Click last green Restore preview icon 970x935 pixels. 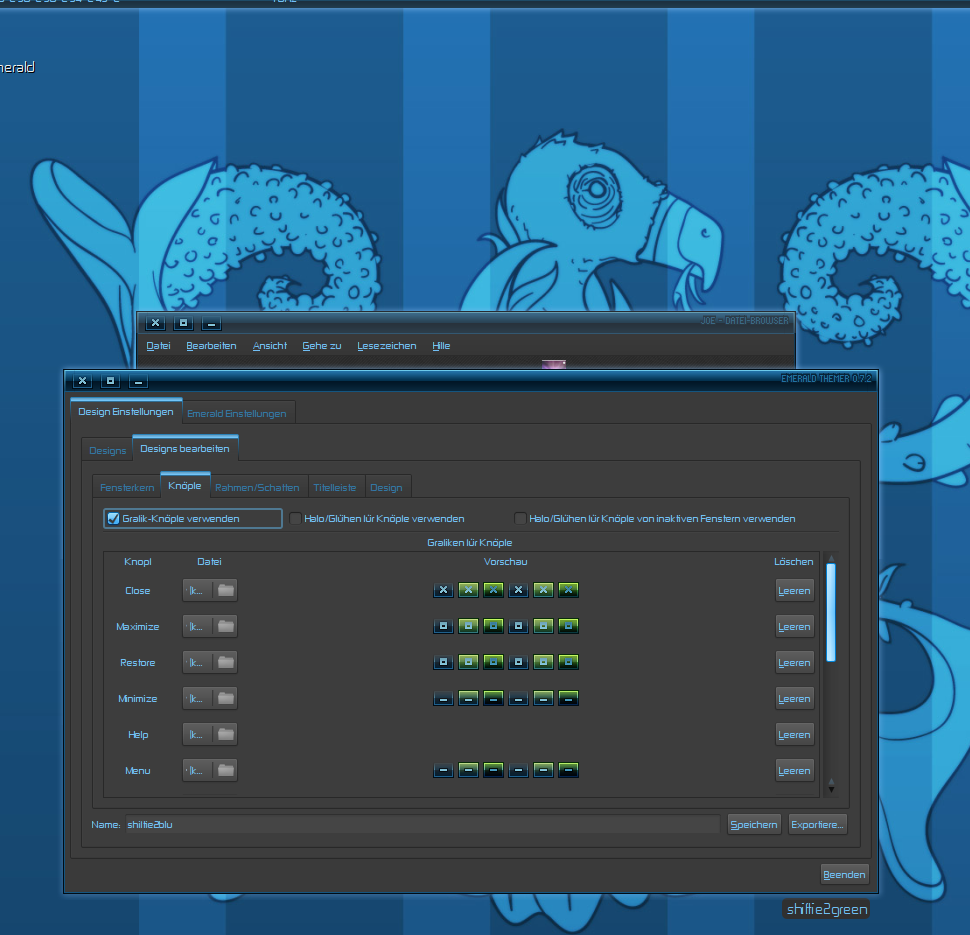point(569,662)
